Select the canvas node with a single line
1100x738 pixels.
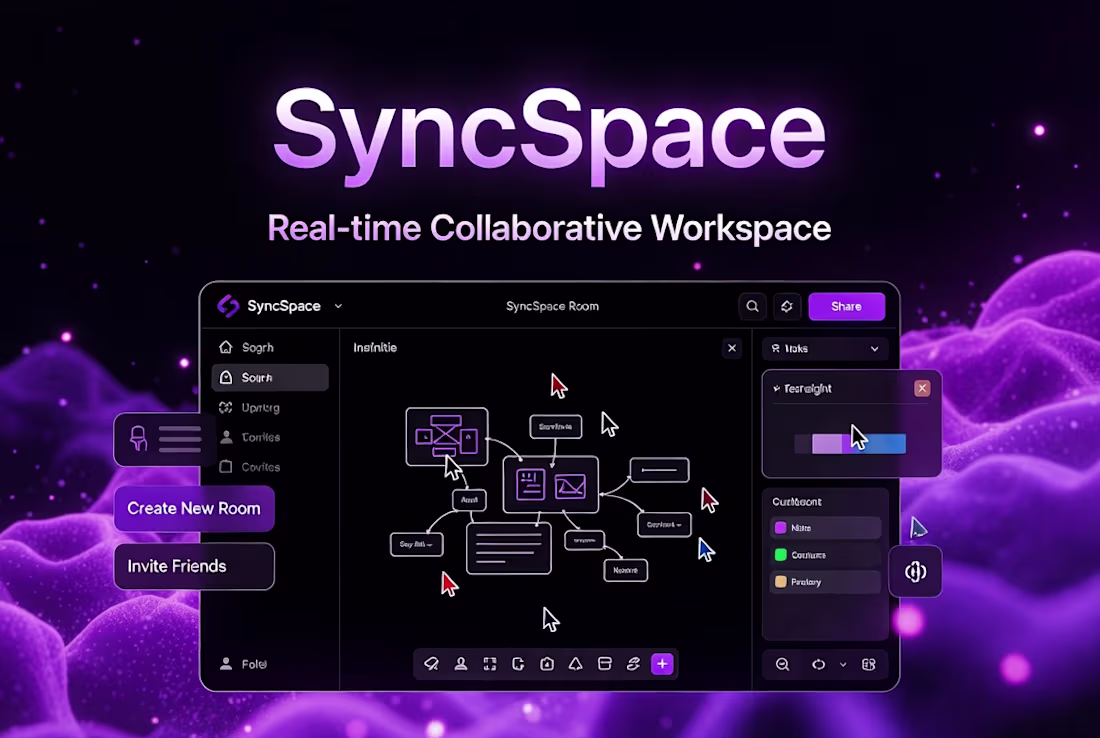[659, 470]
